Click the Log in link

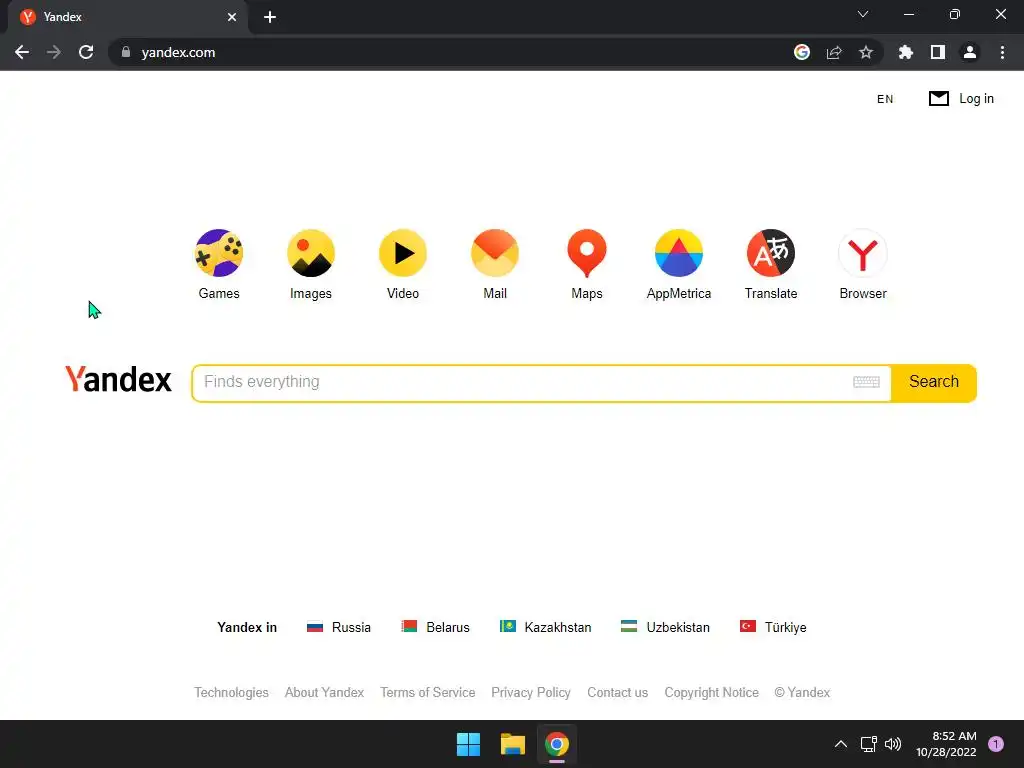click(976, 99)
